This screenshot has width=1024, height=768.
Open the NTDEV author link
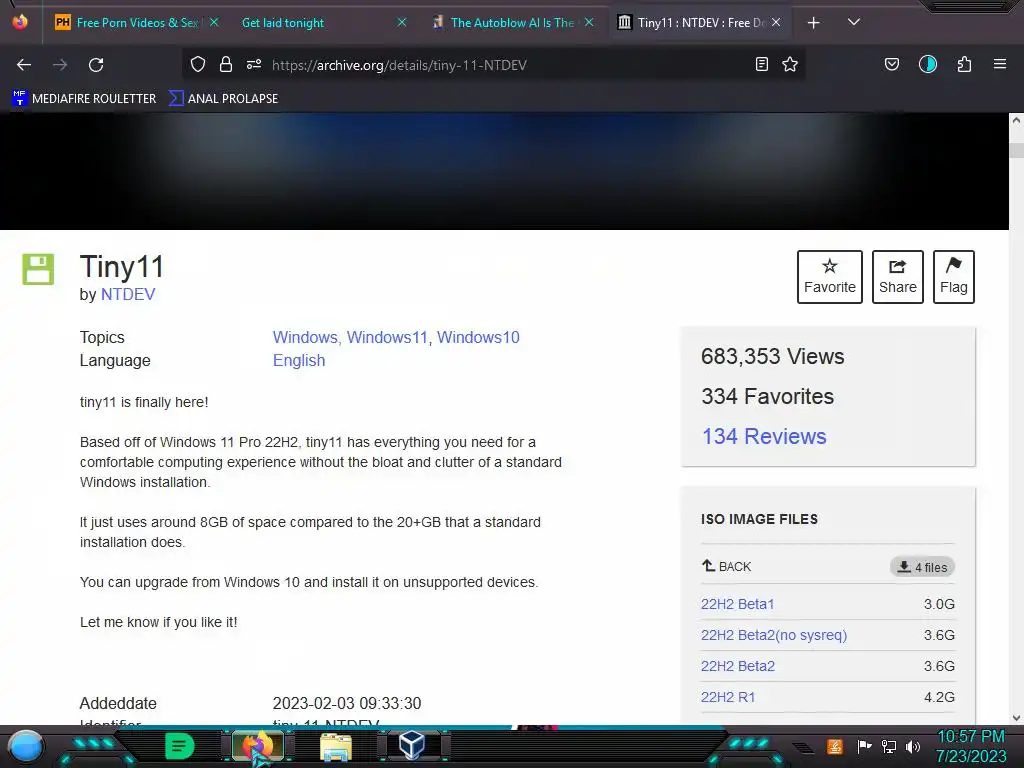click(128, 295)
